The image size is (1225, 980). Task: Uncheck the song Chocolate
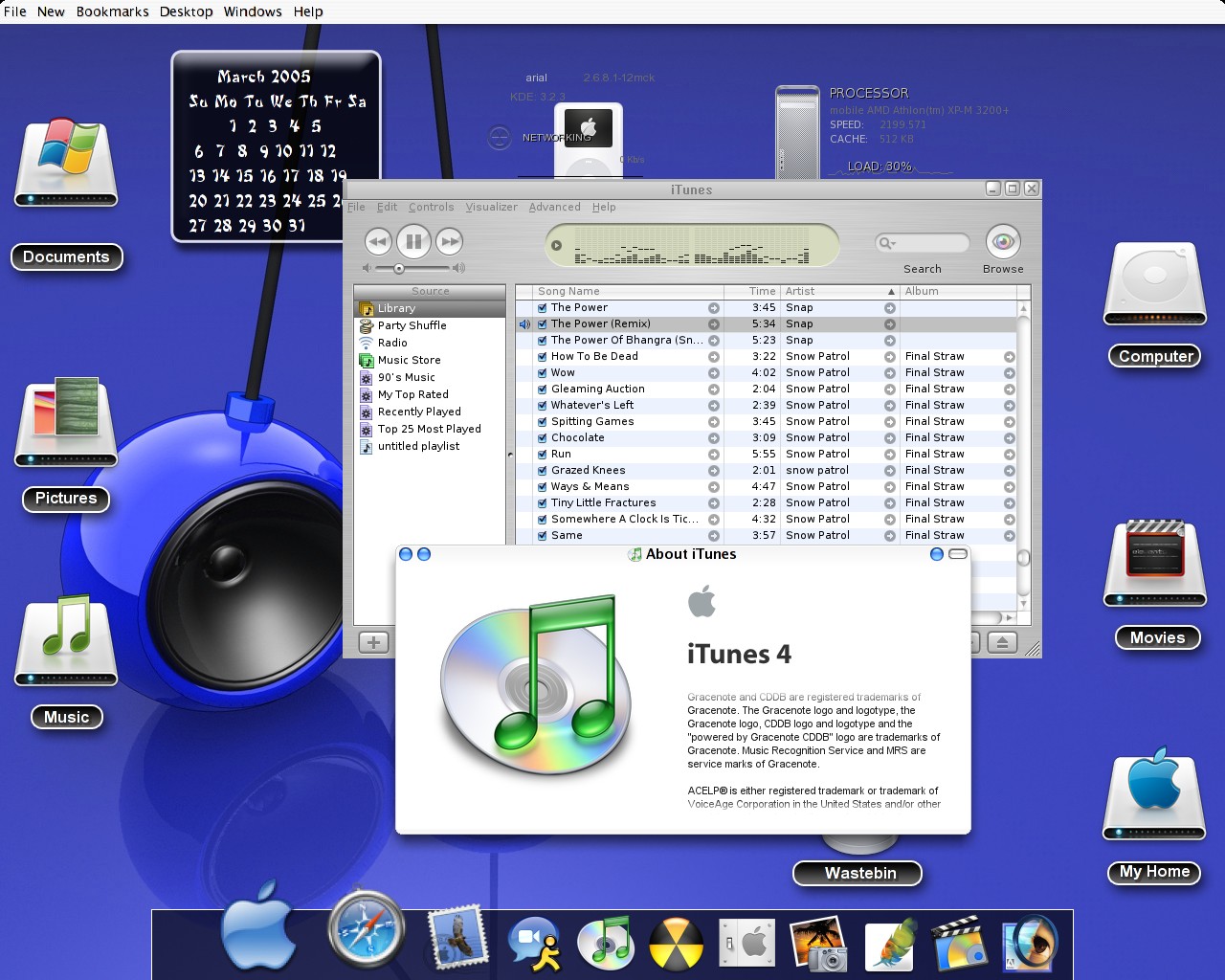coord(542,438)
